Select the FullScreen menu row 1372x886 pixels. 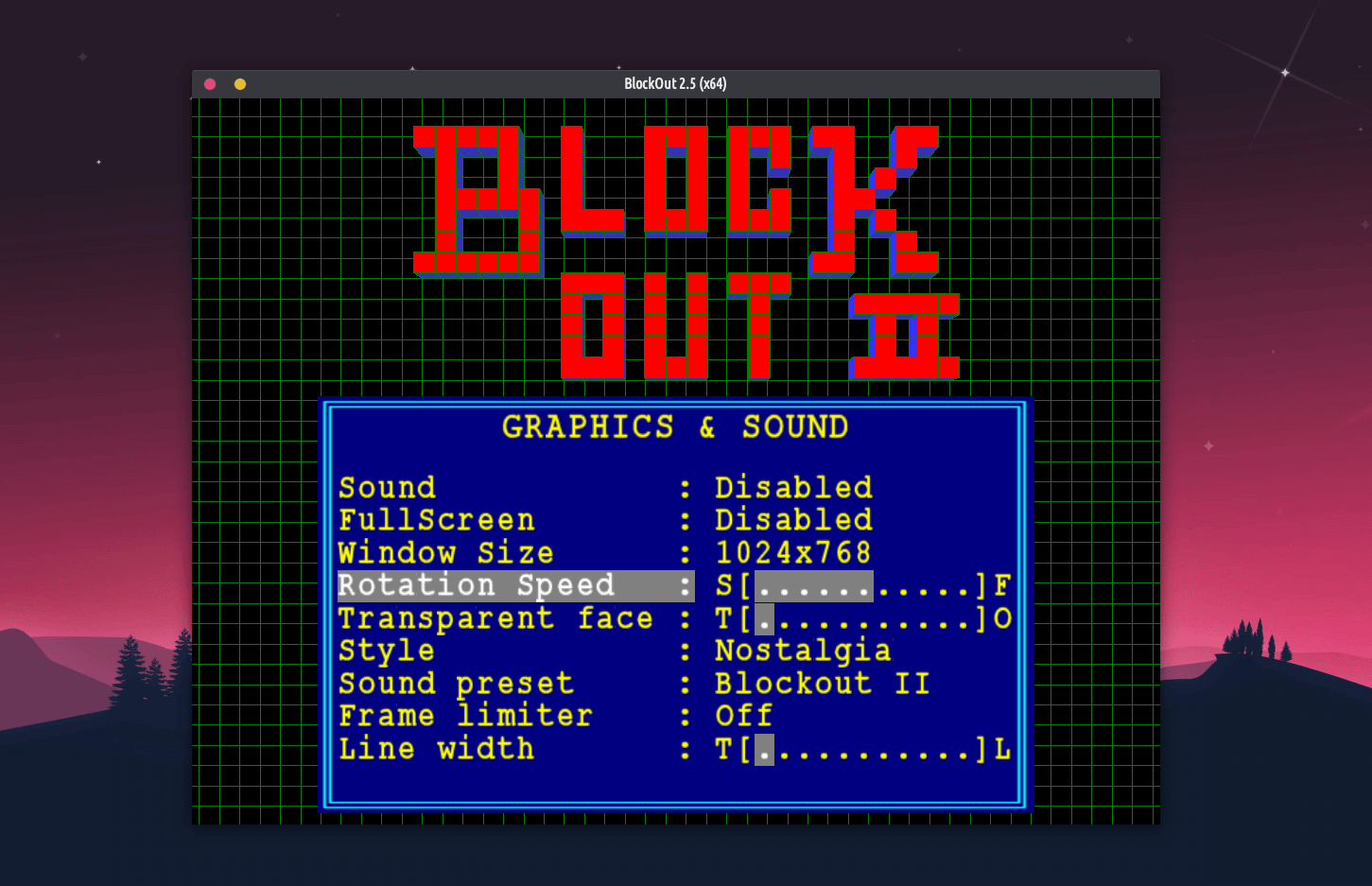click(x=675, y=520)
